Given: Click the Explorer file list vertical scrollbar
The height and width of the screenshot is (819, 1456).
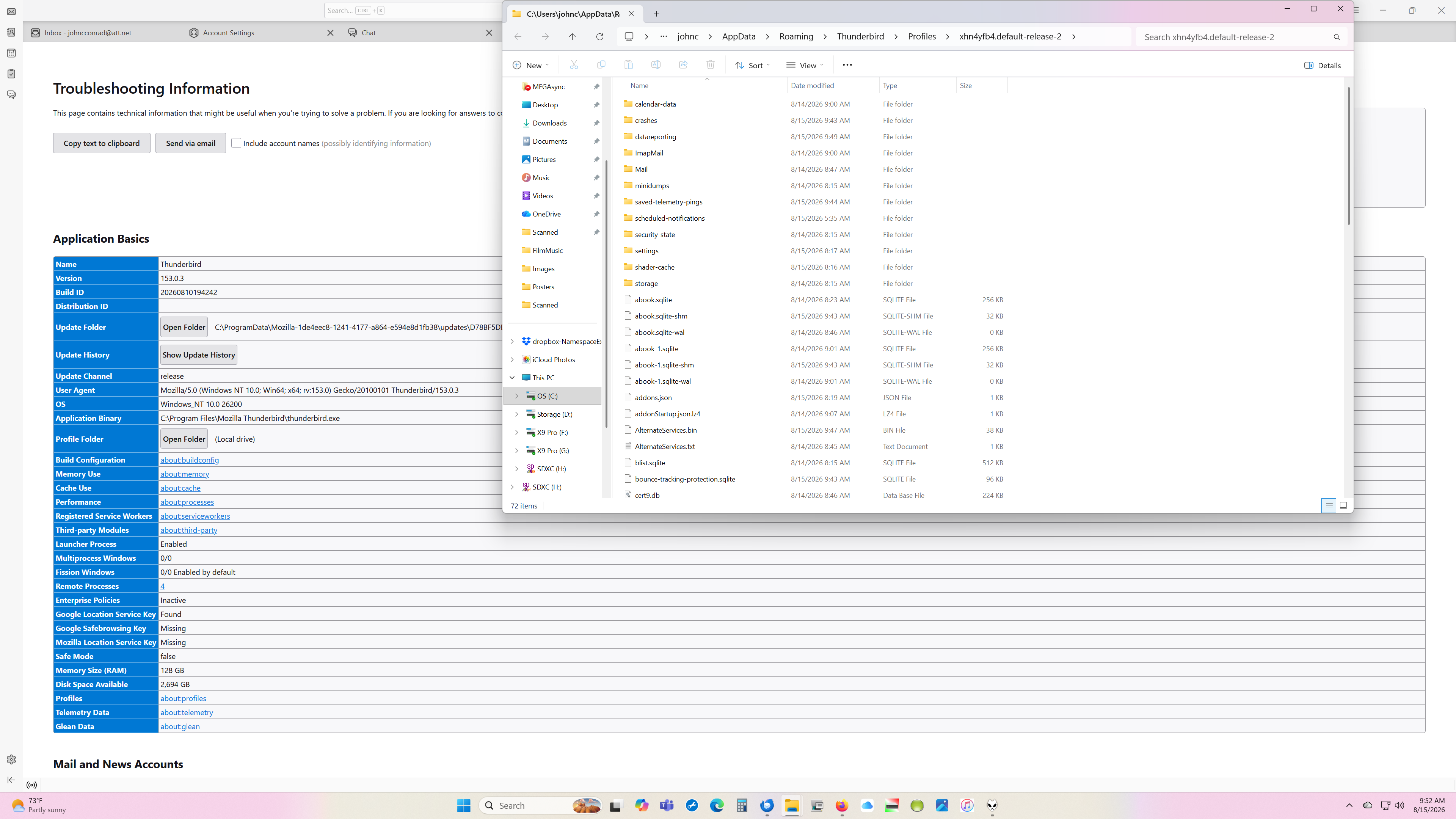Looking at the screenshot, I should [x=1349, y=155].
